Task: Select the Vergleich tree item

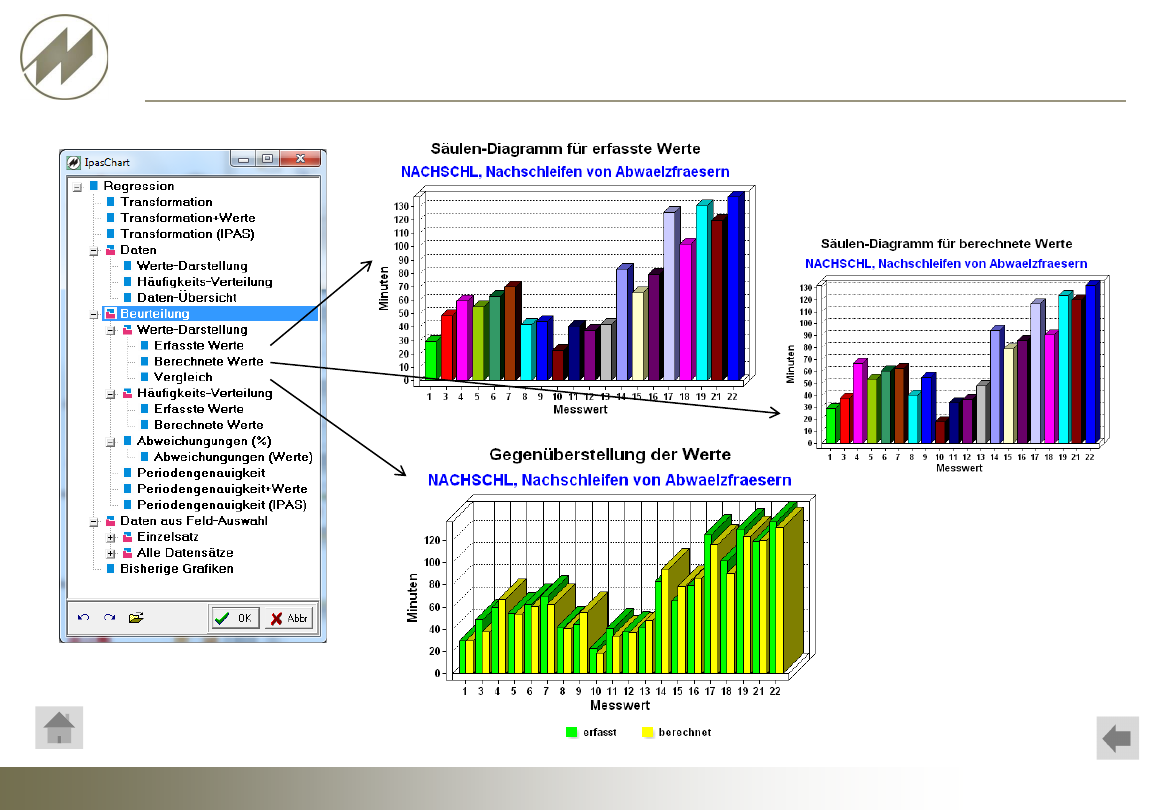Action: [183, 377]
